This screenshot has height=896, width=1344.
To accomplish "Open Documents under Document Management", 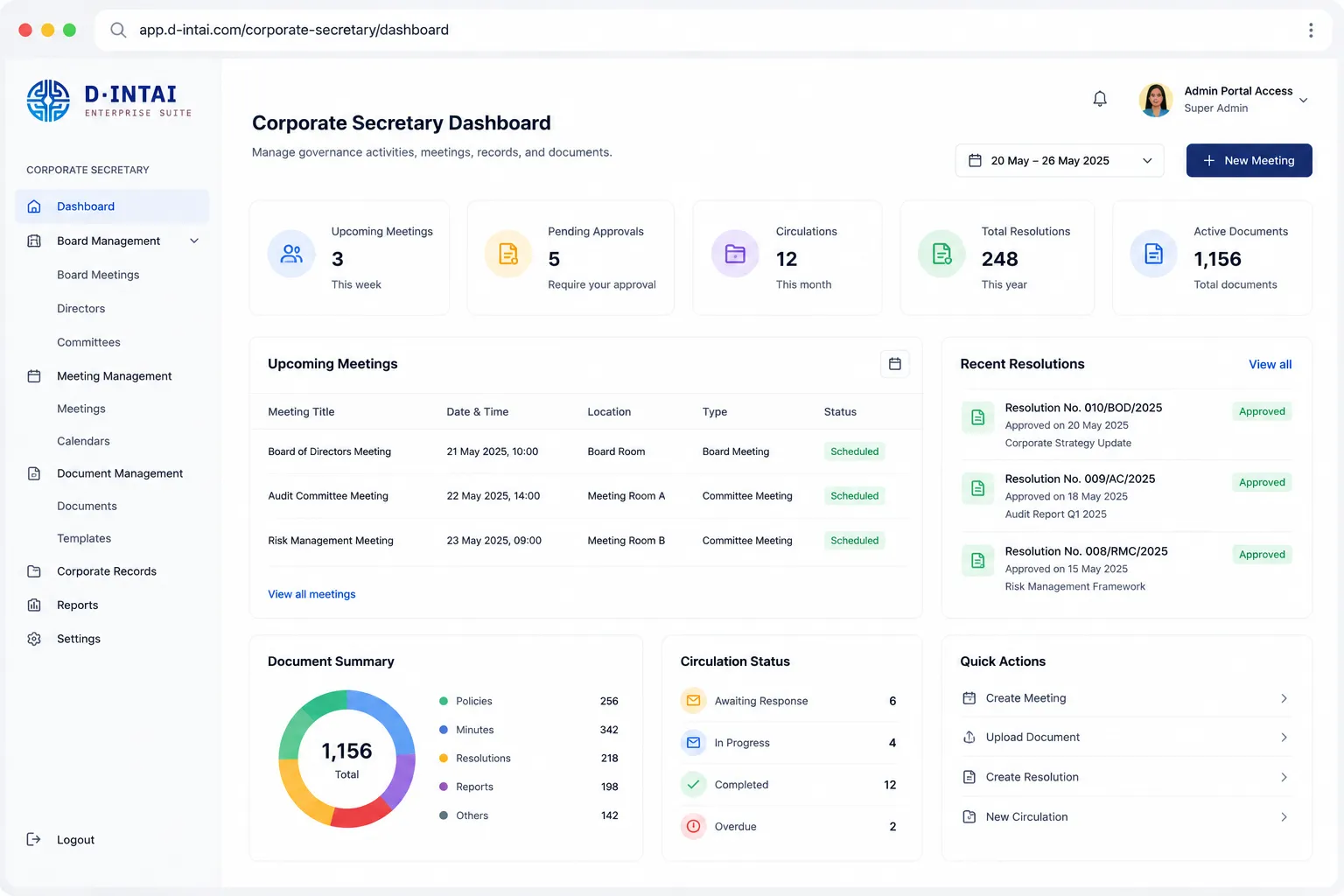I will pos(87,506).
